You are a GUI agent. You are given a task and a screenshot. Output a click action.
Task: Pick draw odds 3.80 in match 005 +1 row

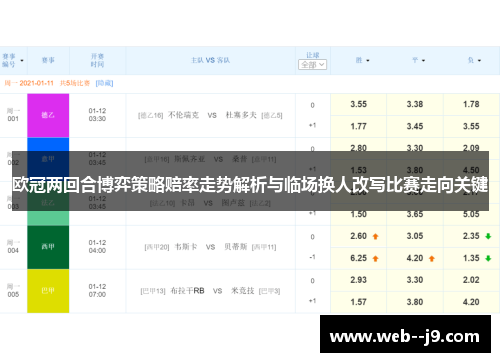pyautogui.click(x=415, y=302)
